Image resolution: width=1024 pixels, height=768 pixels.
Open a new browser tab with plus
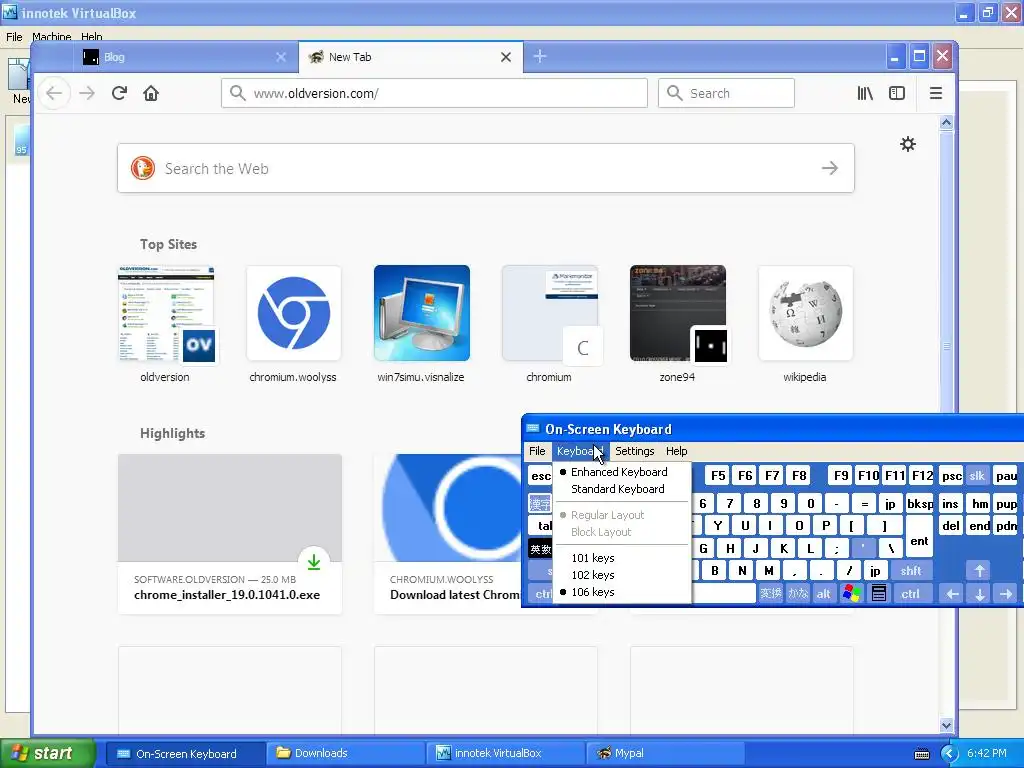pyautogui.click(x=539, y=57)
